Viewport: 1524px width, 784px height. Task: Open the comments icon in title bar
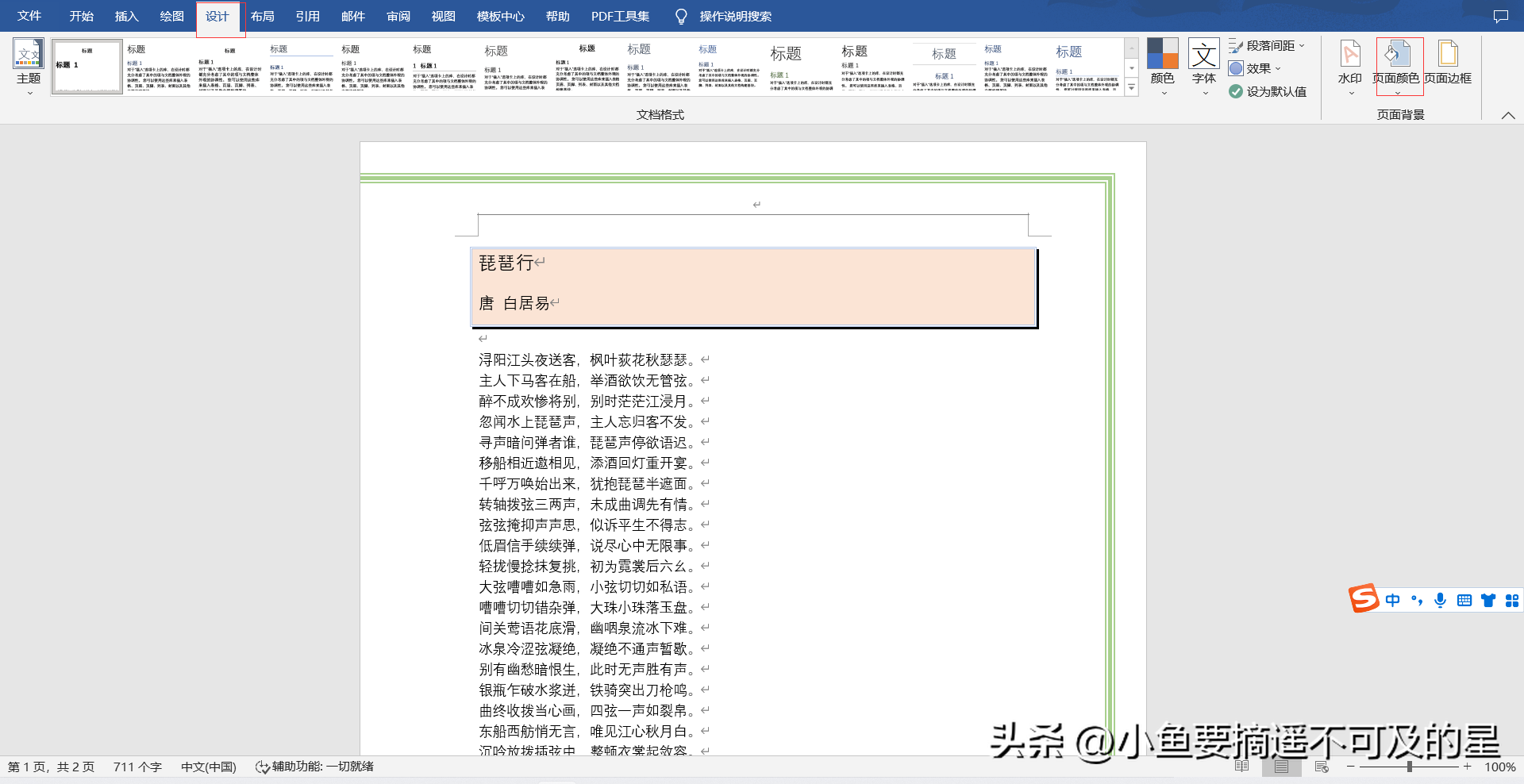pos(1501,16)
